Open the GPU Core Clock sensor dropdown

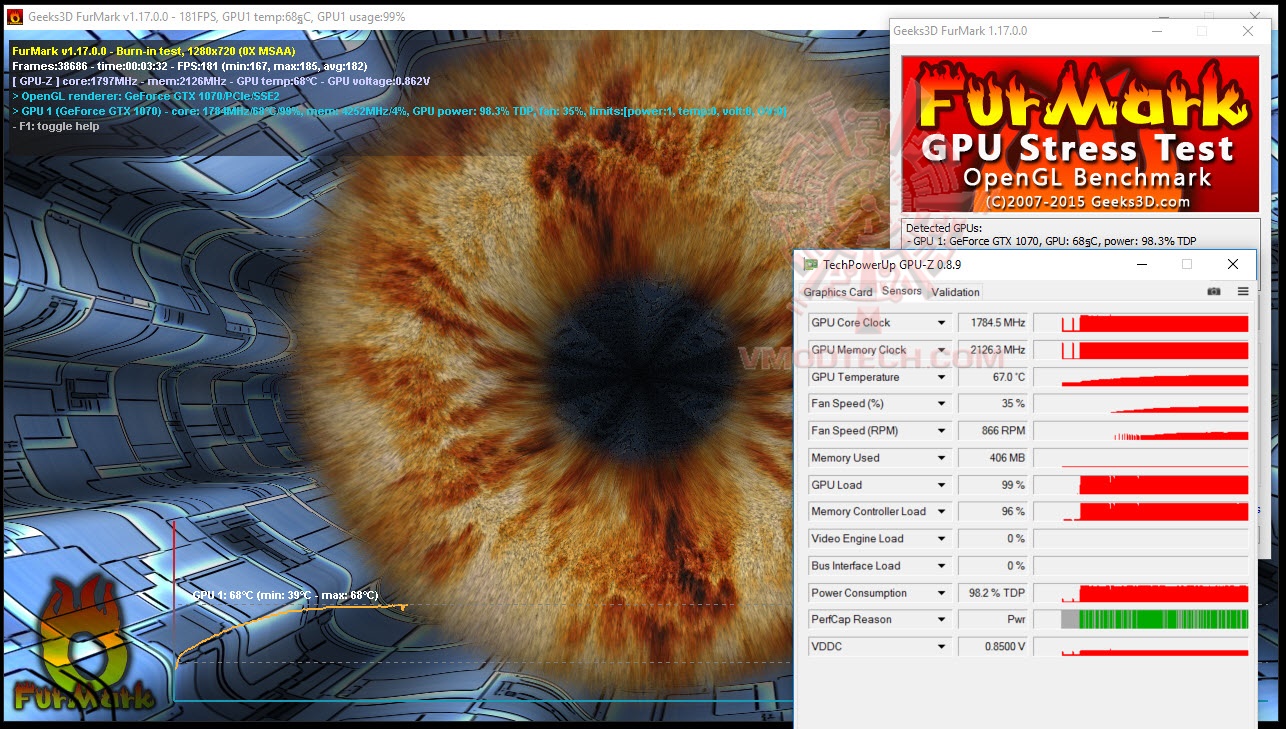941,323
